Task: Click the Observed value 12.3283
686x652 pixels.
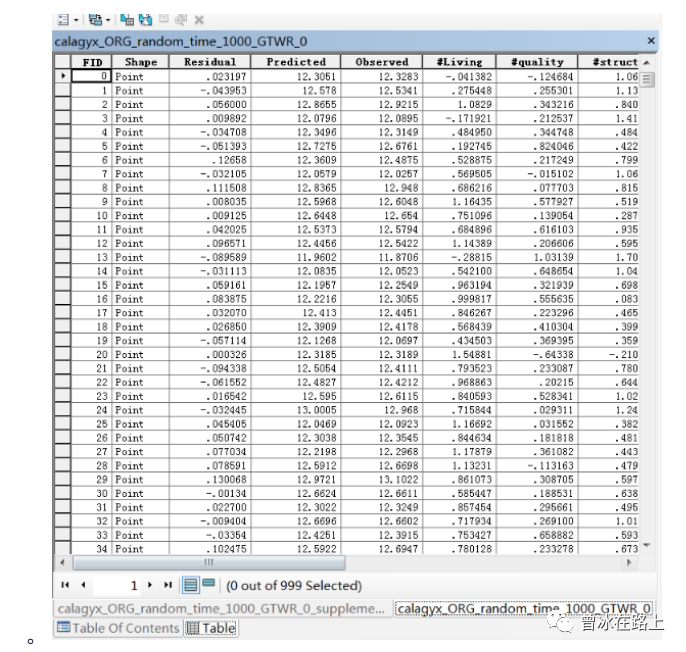Action: [382, 76]
